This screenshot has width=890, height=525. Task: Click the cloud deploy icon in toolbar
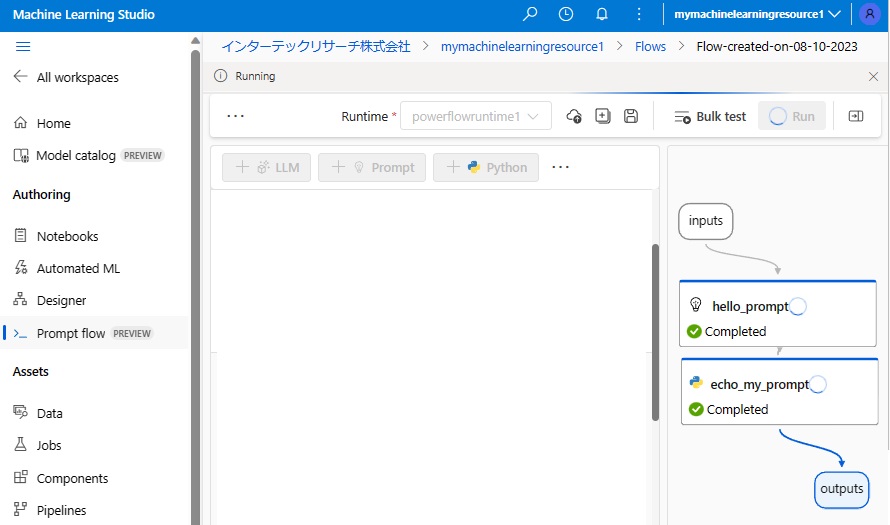pyautogui.click(x=574, y=116)
